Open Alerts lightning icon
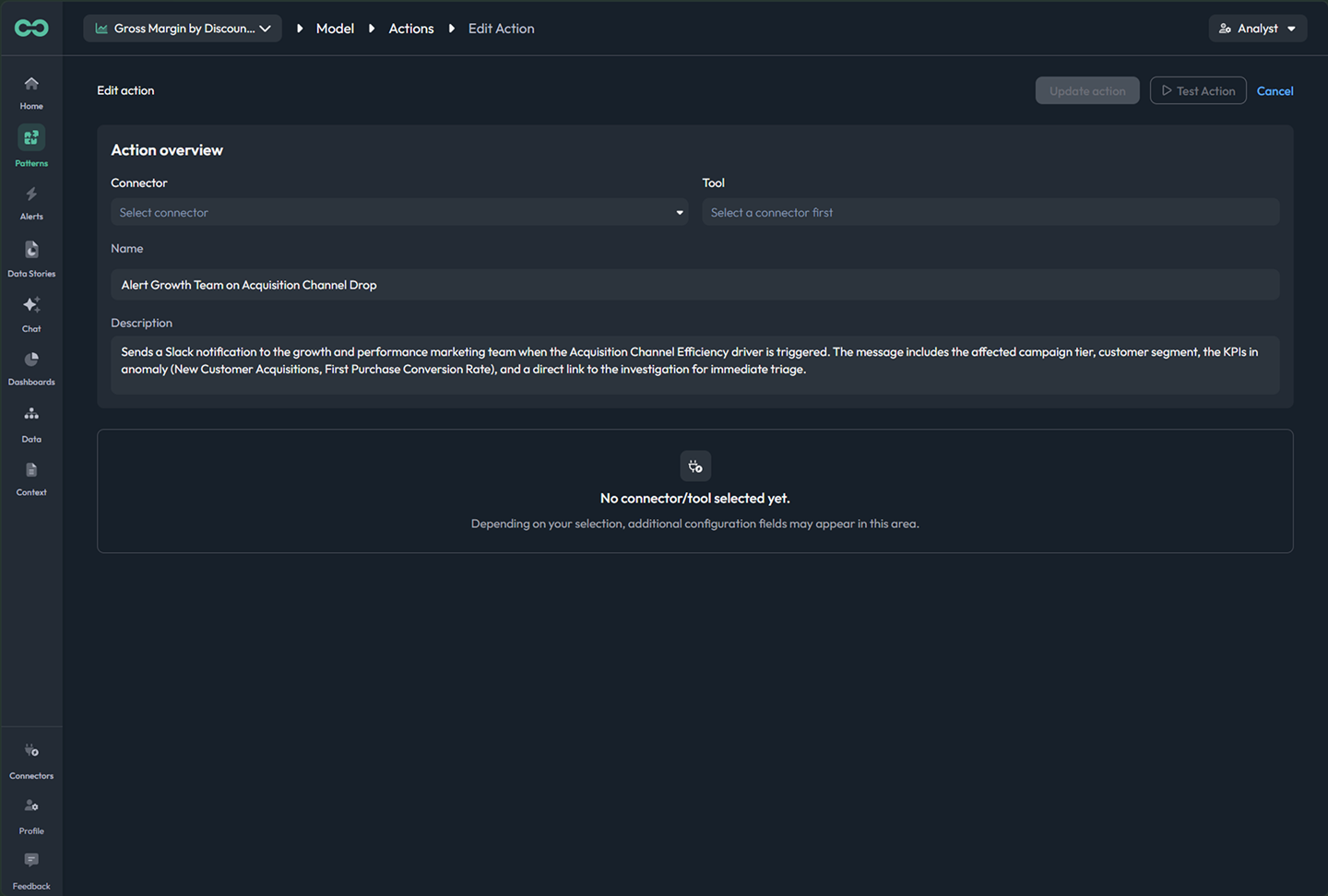1328x896 pixels. (31, 195)
